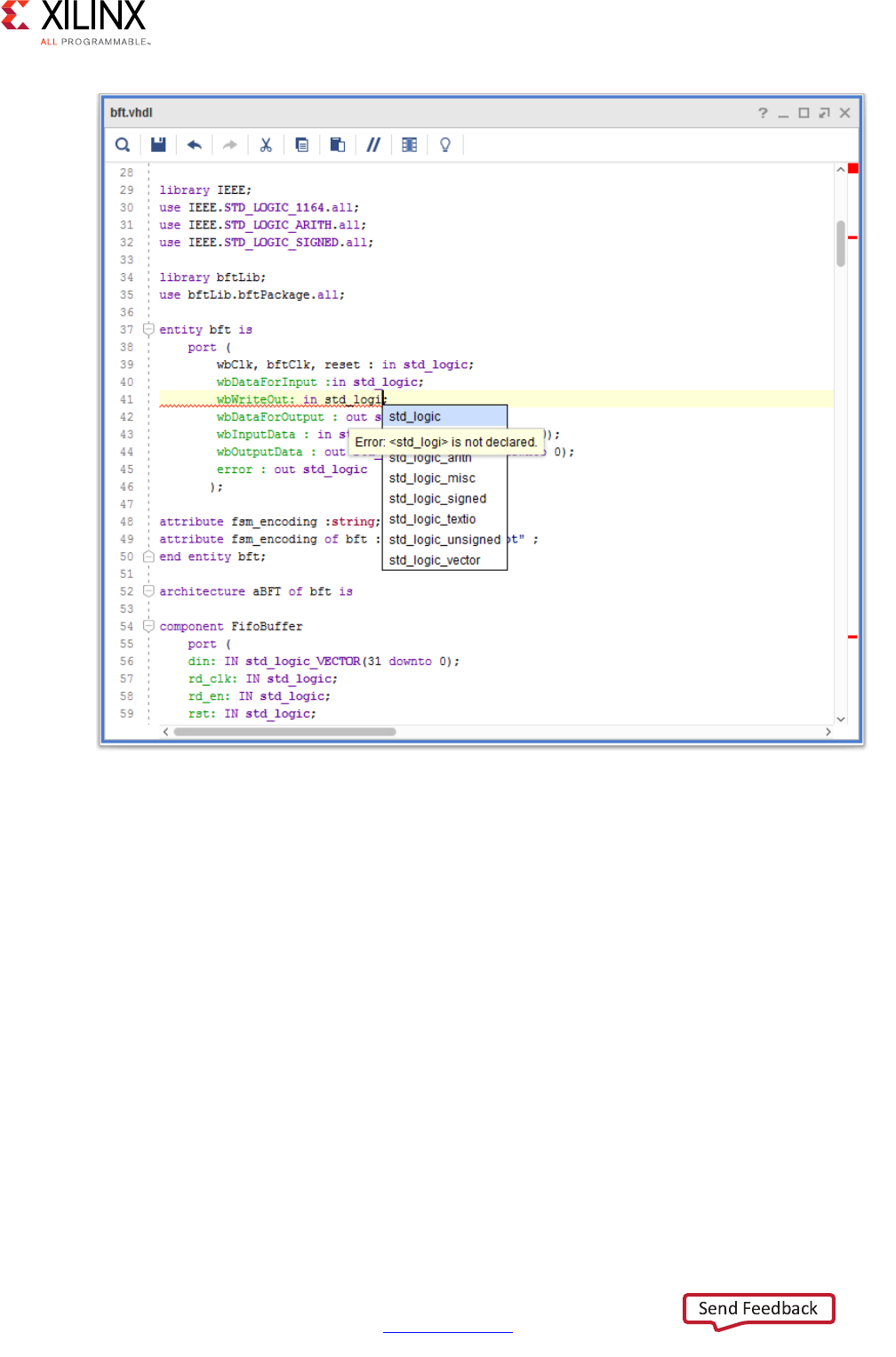Click the horizontal scrollbar thumb

(x=284, y=732)
